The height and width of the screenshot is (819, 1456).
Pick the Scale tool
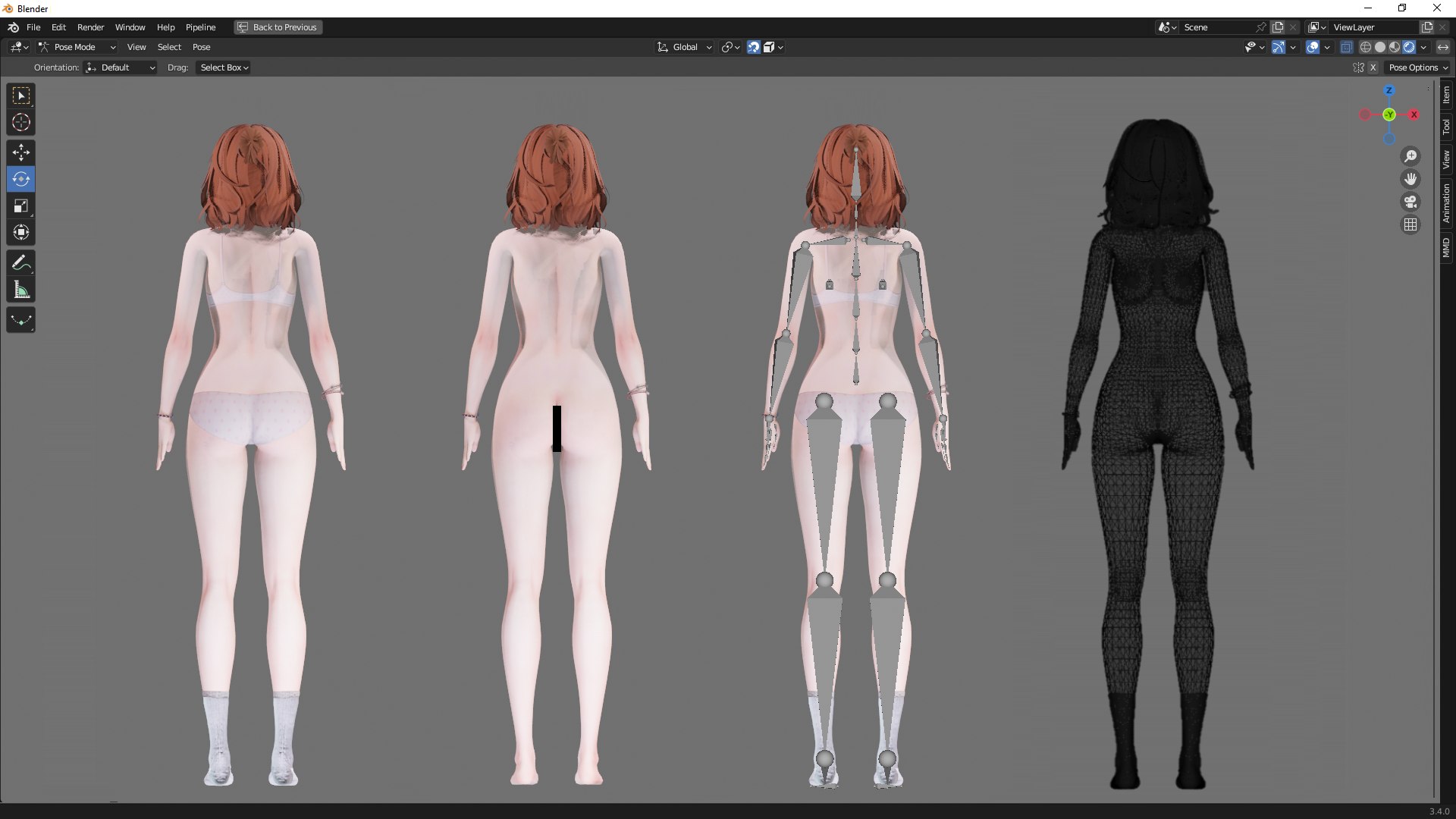[x=20, y=206]
